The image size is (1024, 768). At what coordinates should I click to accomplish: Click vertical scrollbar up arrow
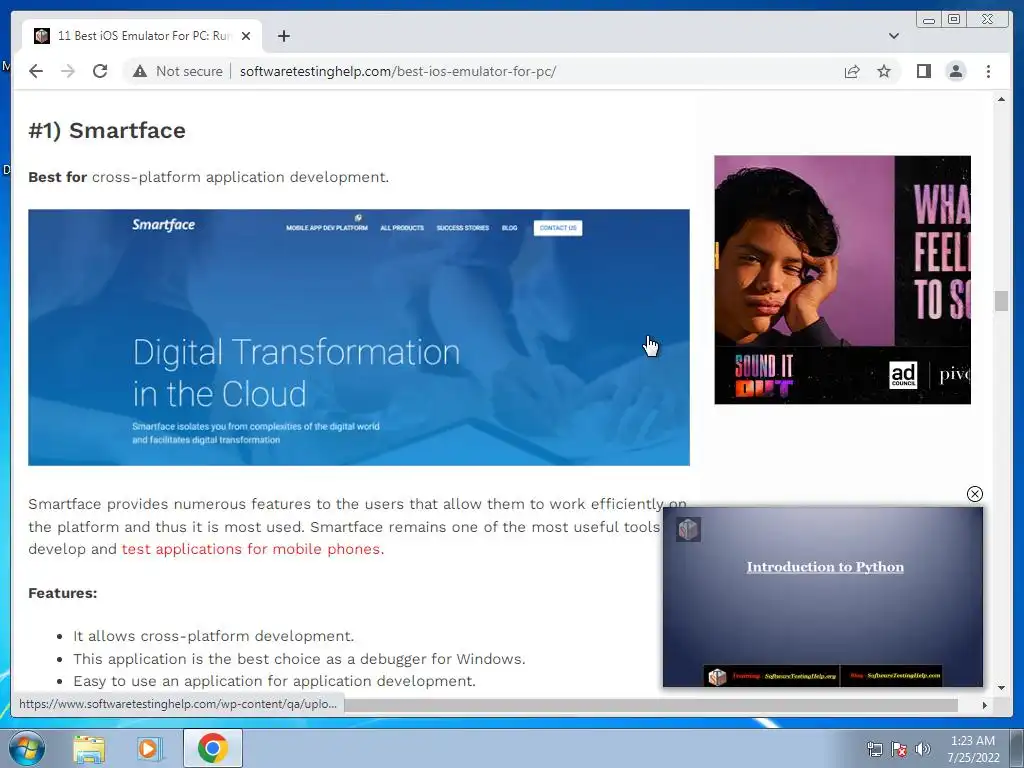(1001, 99)
